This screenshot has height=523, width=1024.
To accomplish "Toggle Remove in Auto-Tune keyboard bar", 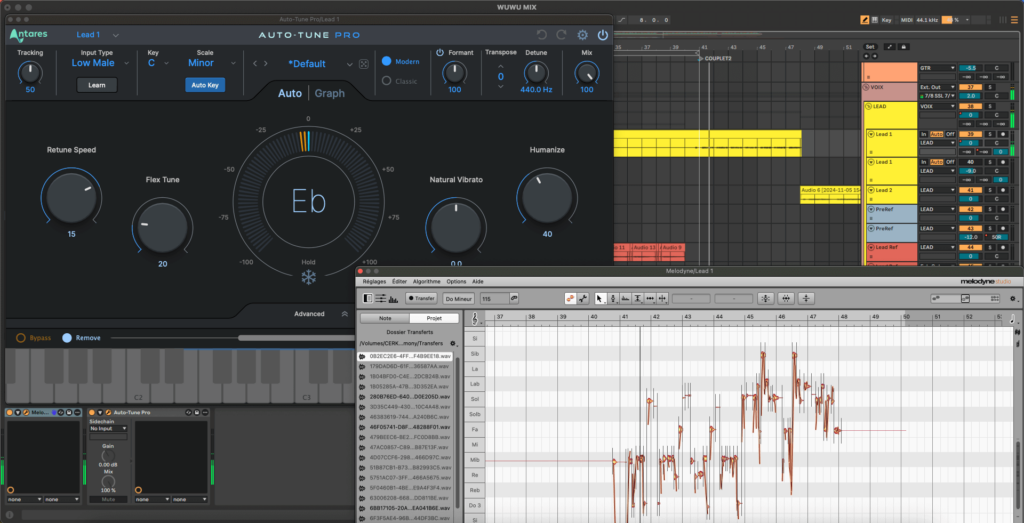I will pyautogui.click(x=67, y=338).
